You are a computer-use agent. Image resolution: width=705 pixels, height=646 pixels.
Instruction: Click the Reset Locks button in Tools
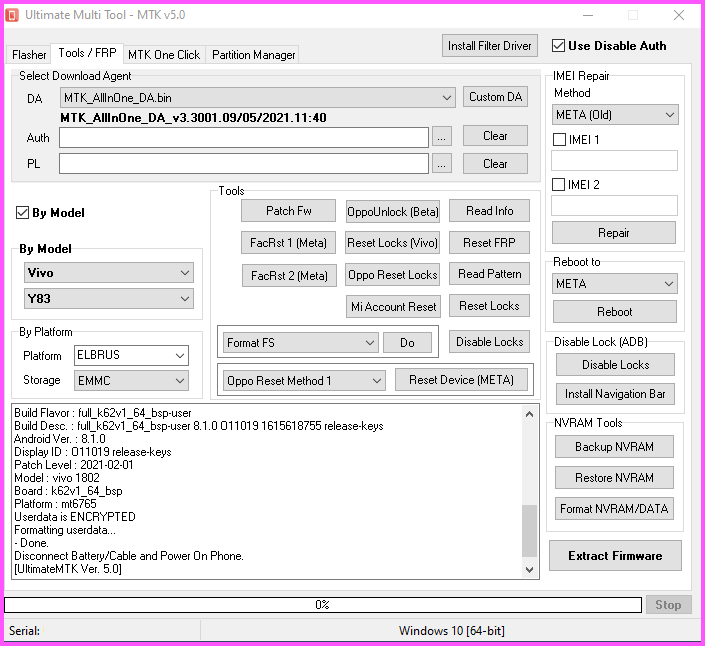(489, 306)
